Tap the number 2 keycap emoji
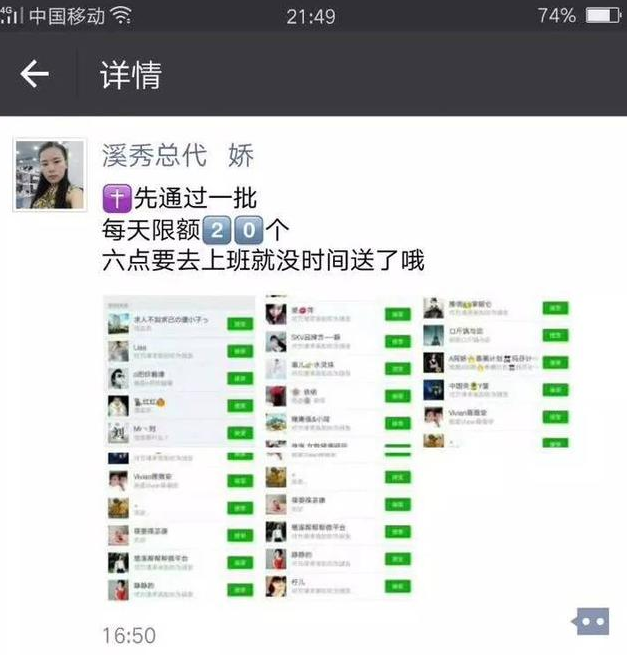Image resolution: width=627 pixels, height=655 pixels. 216,230
